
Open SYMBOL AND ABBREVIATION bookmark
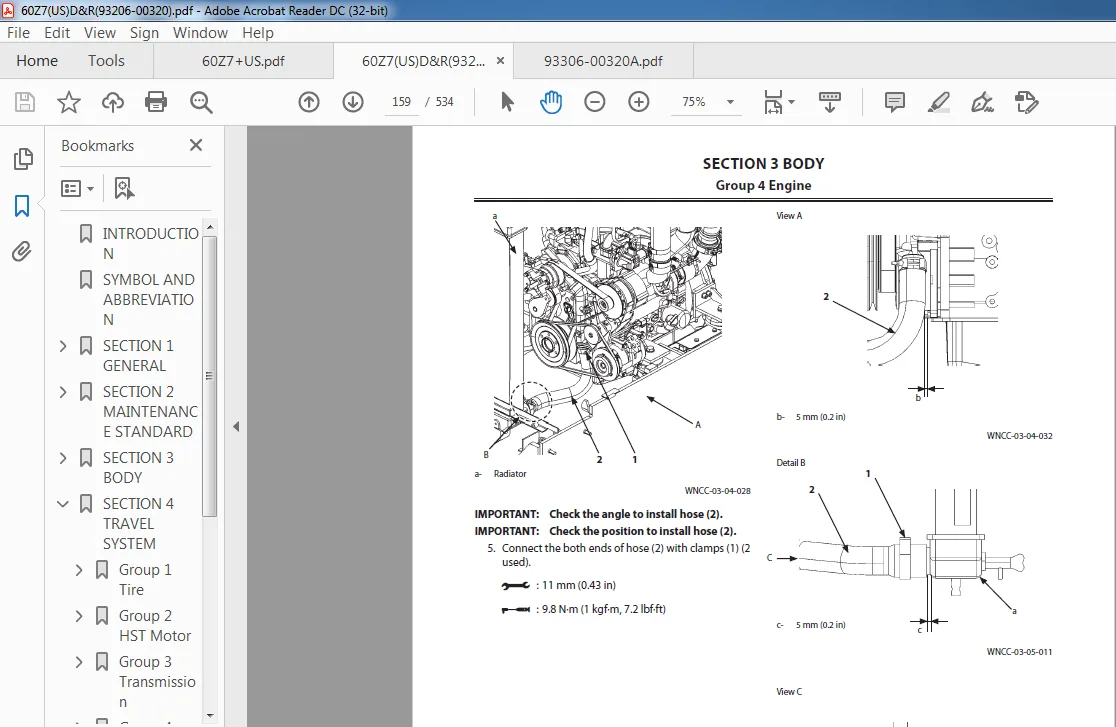click(x=148, y=300)
